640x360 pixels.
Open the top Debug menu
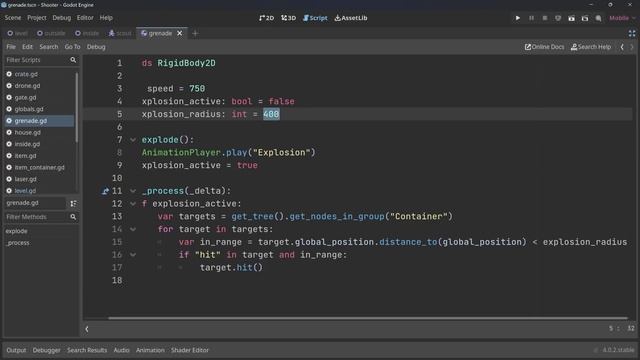(x=62, y=18)
